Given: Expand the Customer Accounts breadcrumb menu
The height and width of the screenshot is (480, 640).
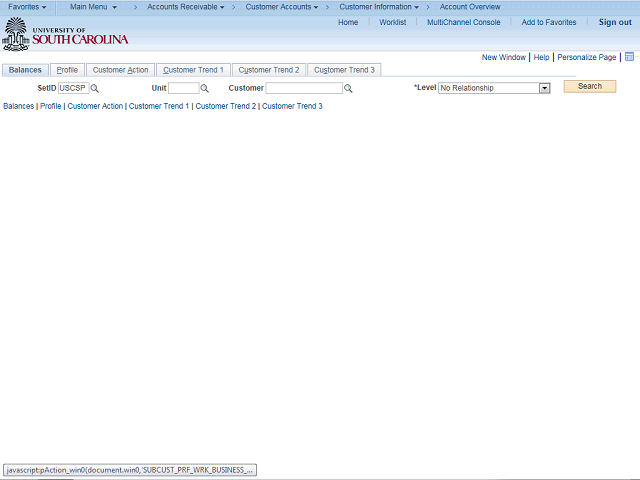Looking at the screenshot, I should 282,7.
